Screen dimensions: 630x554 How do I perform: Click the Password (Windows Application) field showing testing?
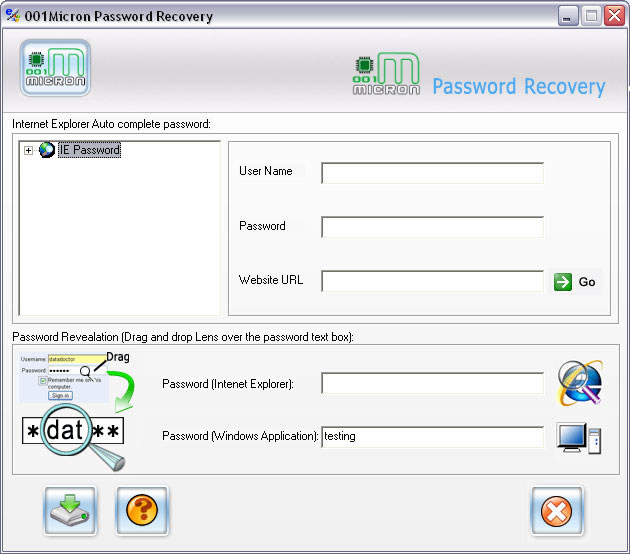[x=432, y=437]
